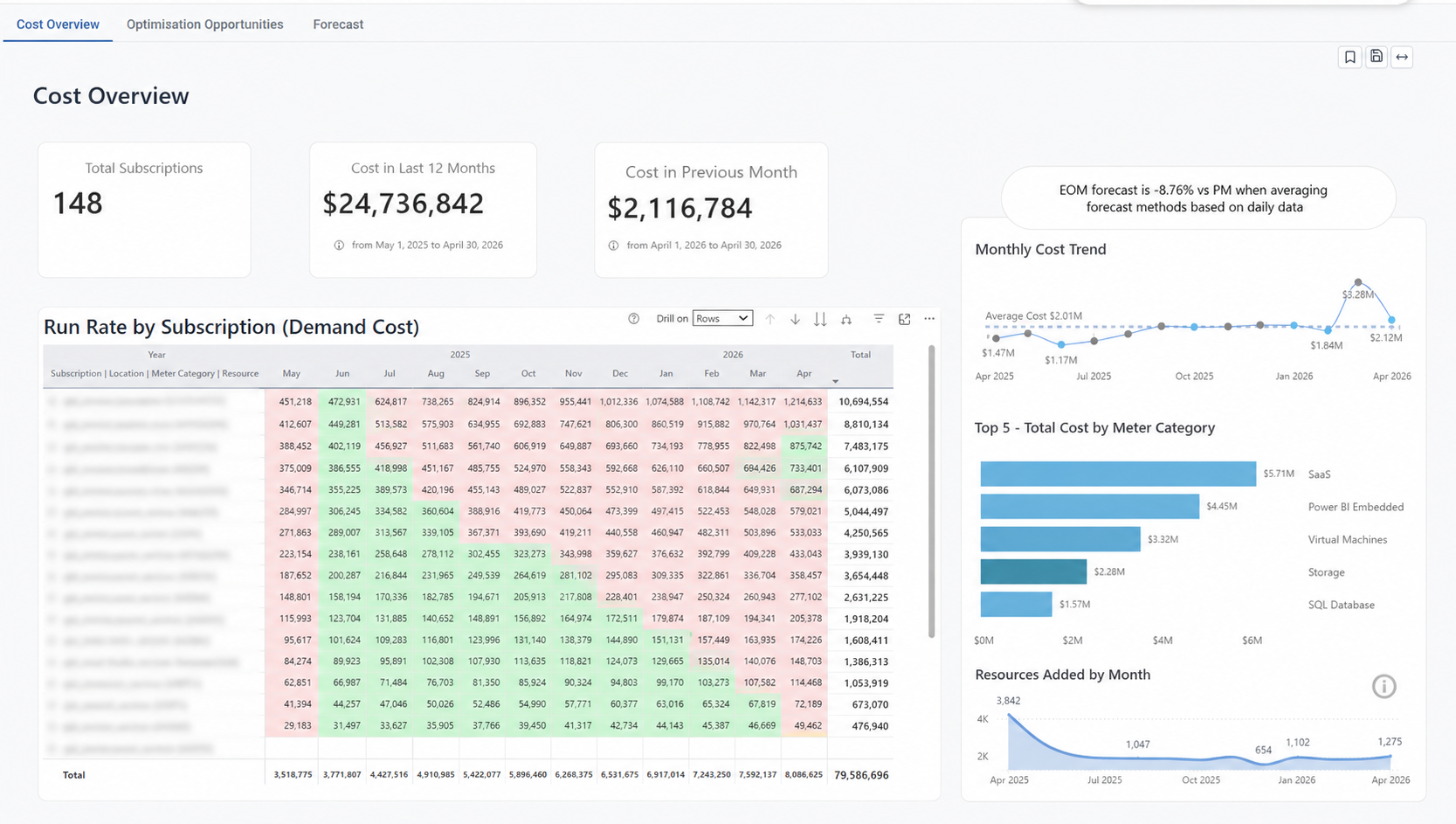Click the drill up arrow icon
This screenshot has width=1456, height=824.
tap(769, 319)
